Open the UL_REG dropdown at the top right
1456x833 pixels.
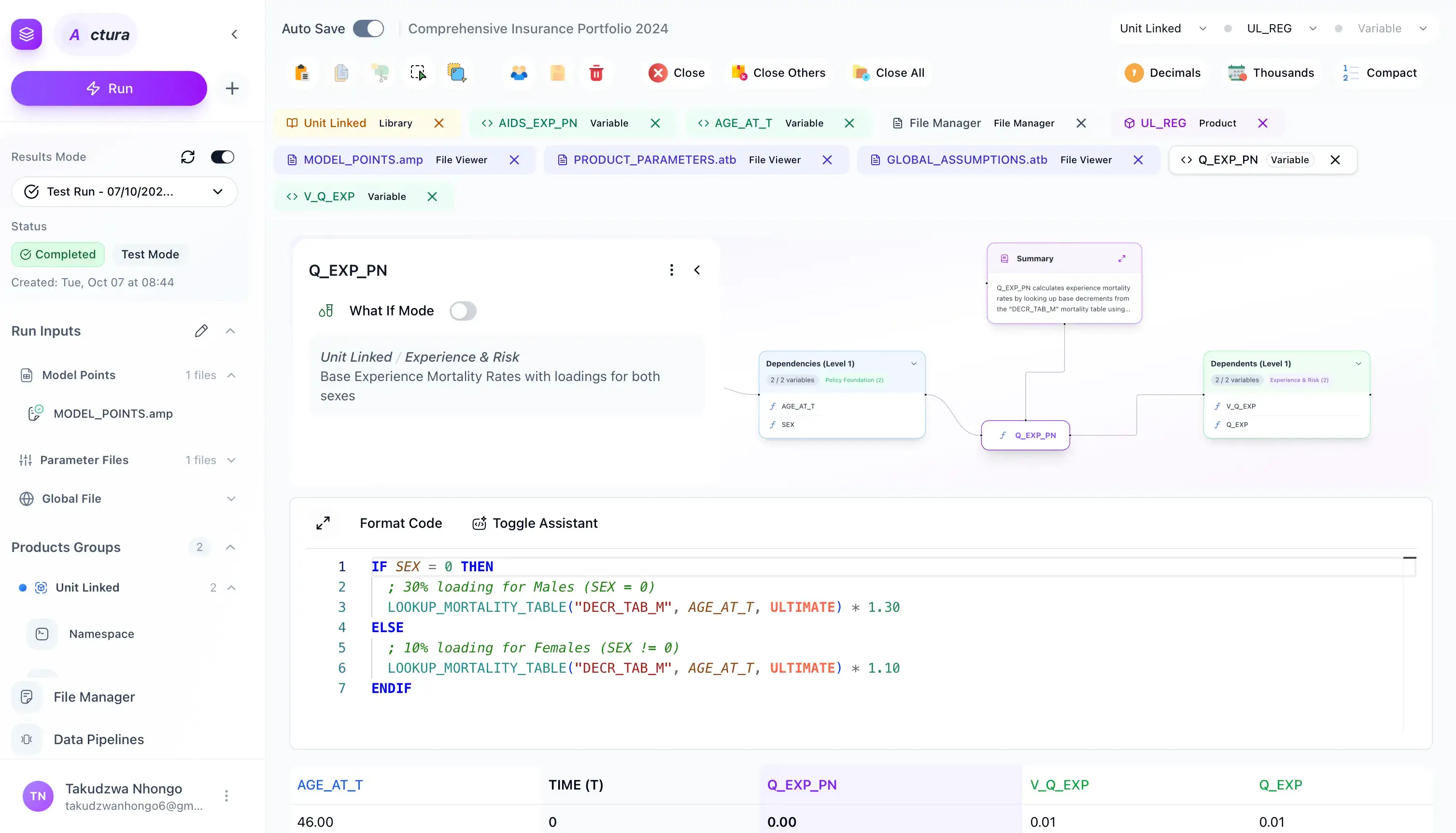click(1282, 28)
